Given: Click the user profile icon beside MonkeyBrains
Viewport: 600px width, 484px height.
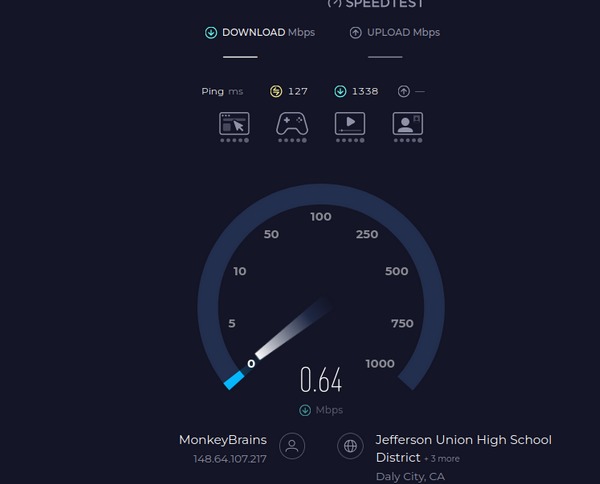Looking at the screenshot, I should (x=292, y=446).
